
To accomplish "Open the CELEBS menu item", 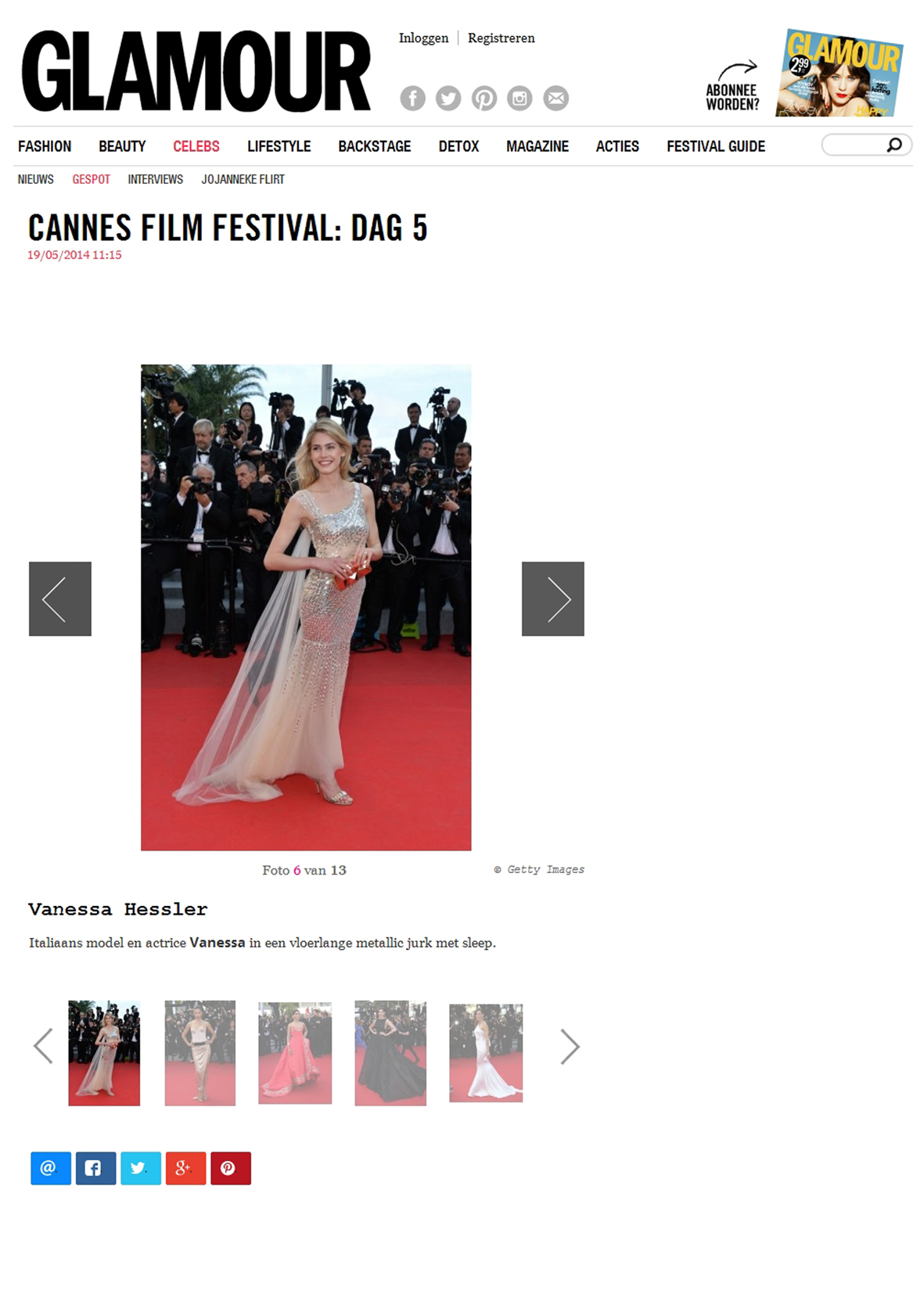I will tap(196, 146).
